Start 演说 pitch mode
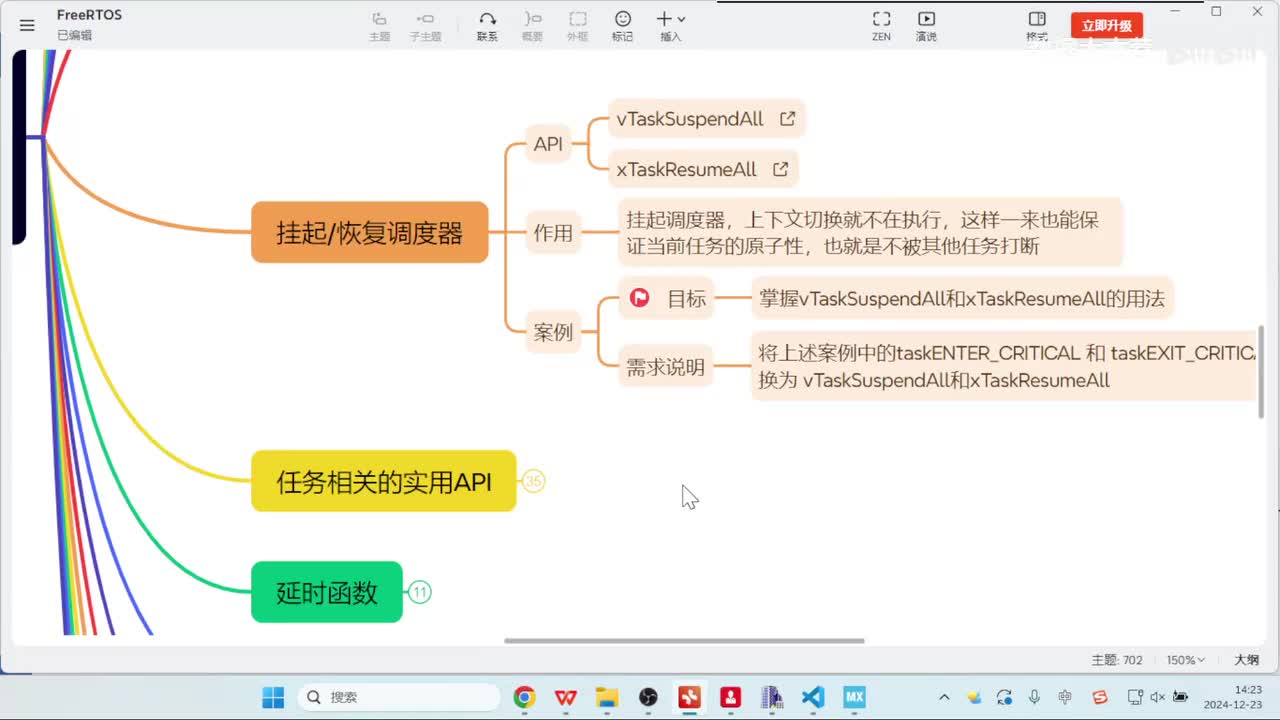 [926, 26]
